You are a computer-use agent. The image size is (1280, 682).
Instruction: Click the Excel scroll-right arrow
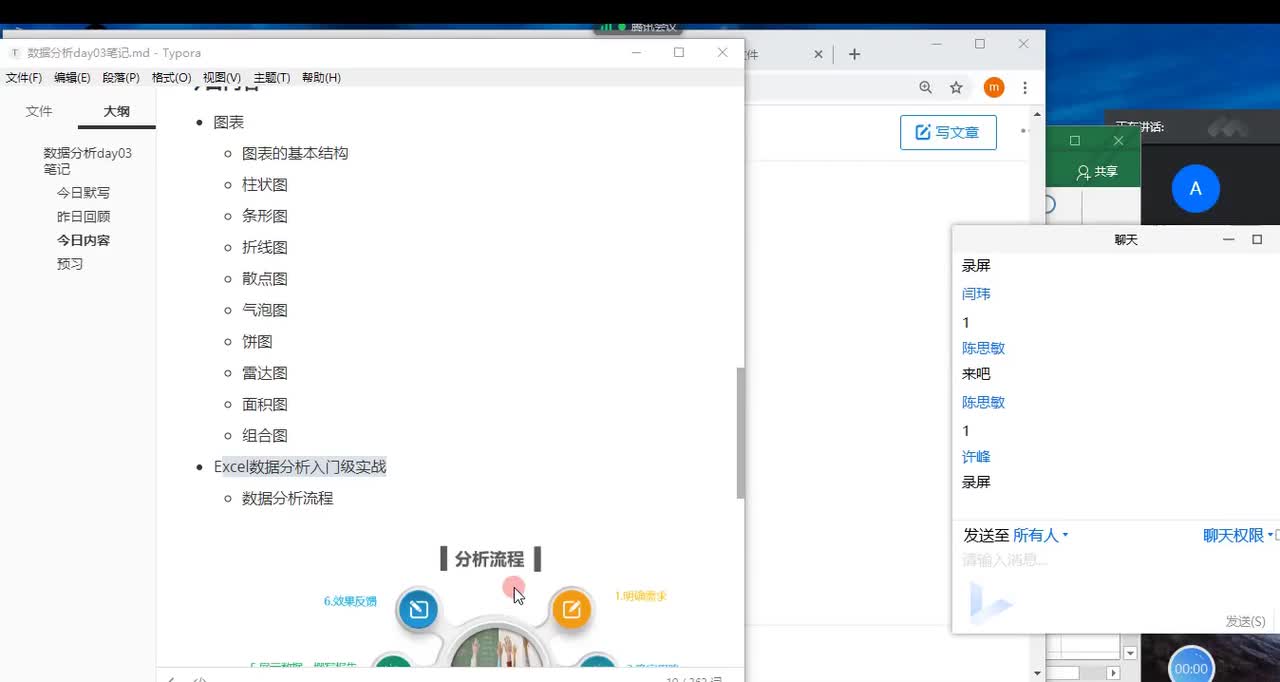pos(1112,673)
